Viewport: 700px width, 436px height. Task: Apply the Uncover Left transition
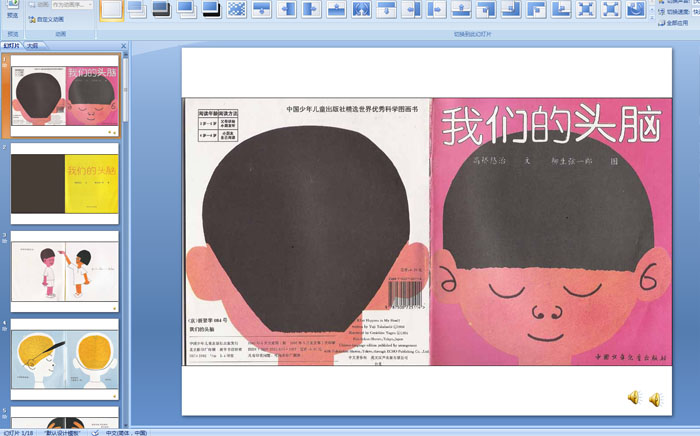pyautogui.click(x=412, y=9)
